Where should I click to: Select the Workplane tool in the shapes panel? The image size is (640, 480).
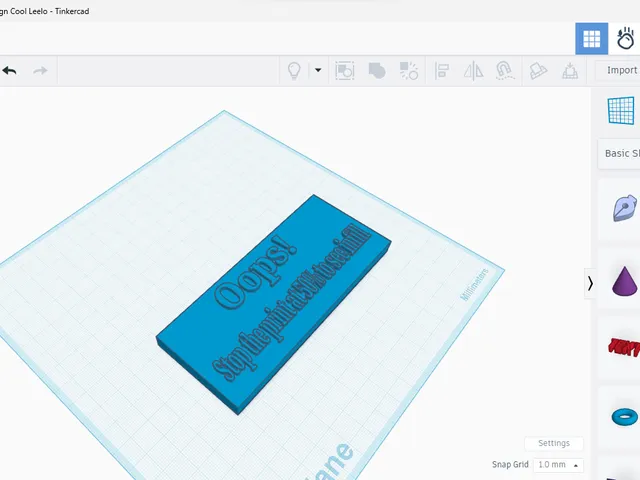[621, 110]
